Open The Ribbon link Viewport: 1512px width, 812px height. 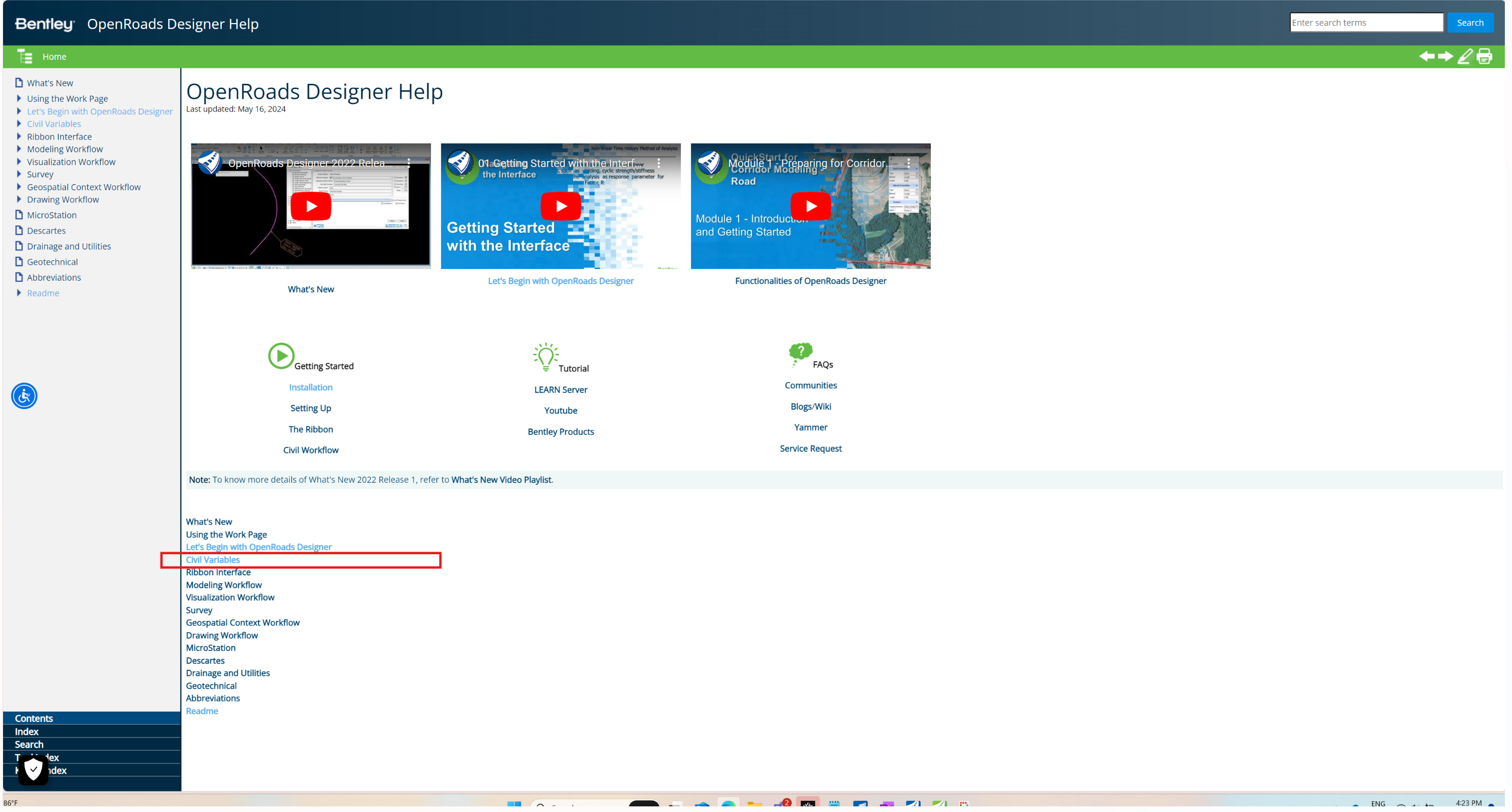(310, 429)
